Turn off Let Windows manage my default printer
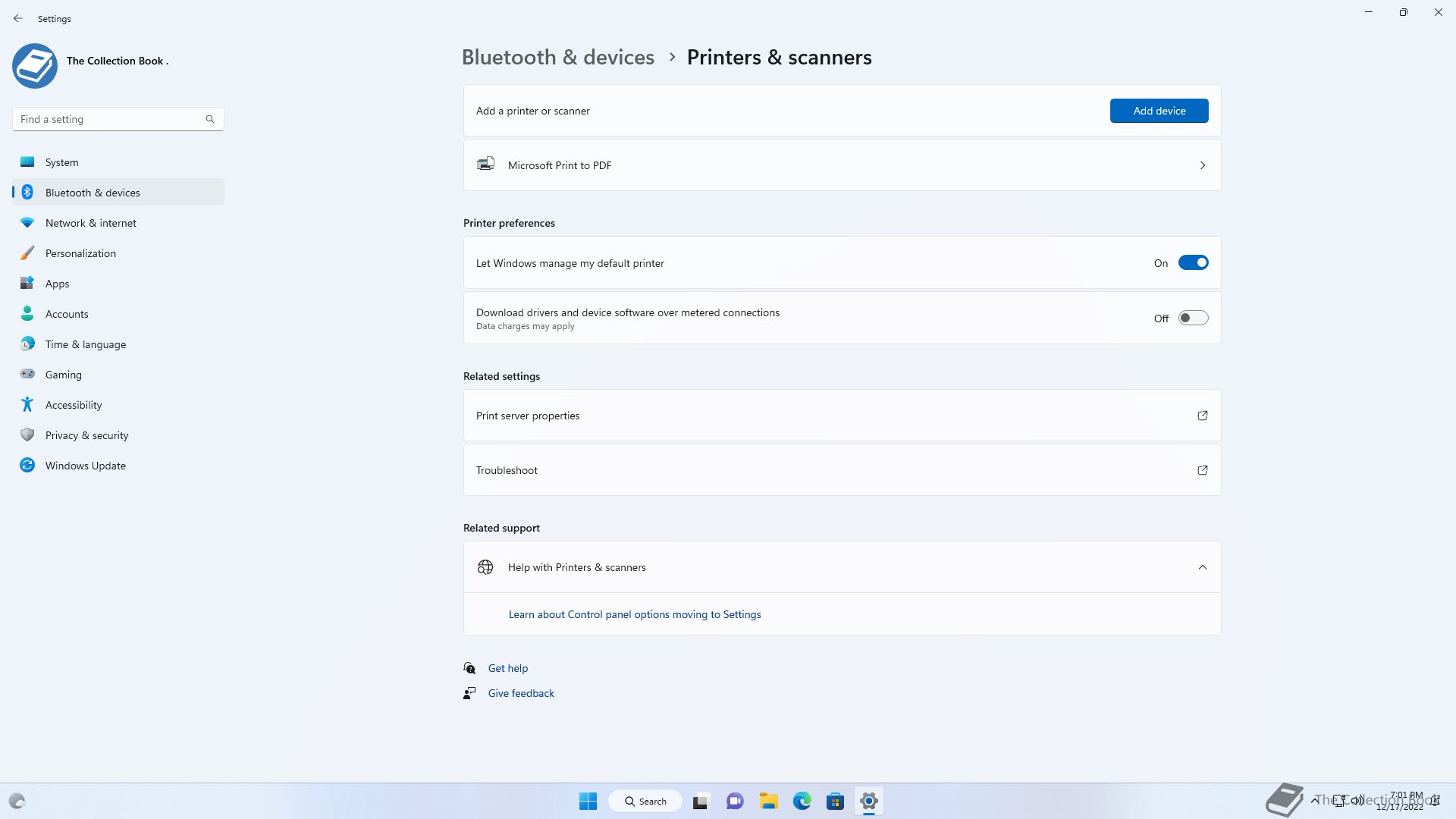This screenshot has width=1456, height=819. [x=1193, y=263]
